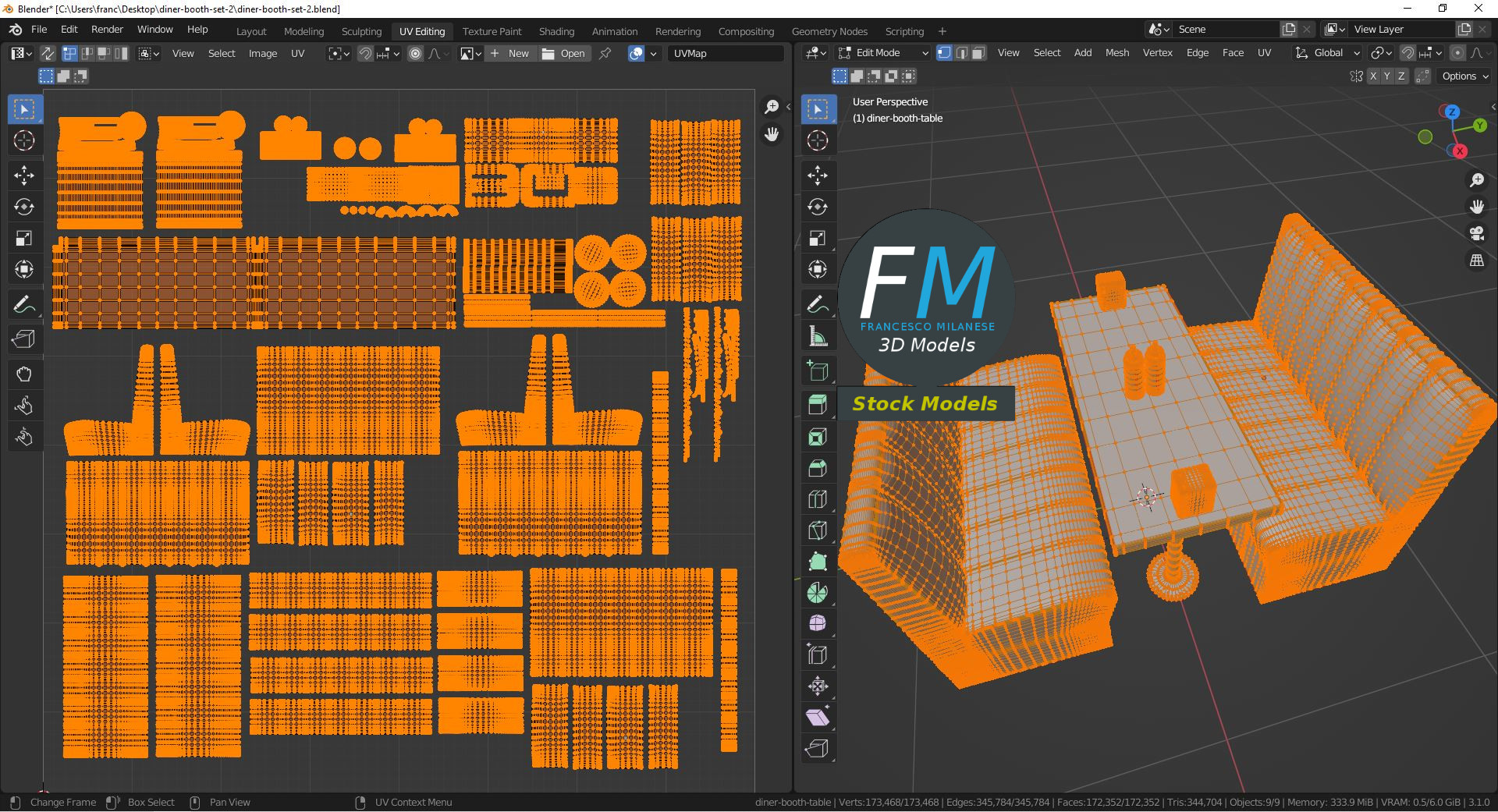Select the Grab tool in UV editor

point(24,374)
